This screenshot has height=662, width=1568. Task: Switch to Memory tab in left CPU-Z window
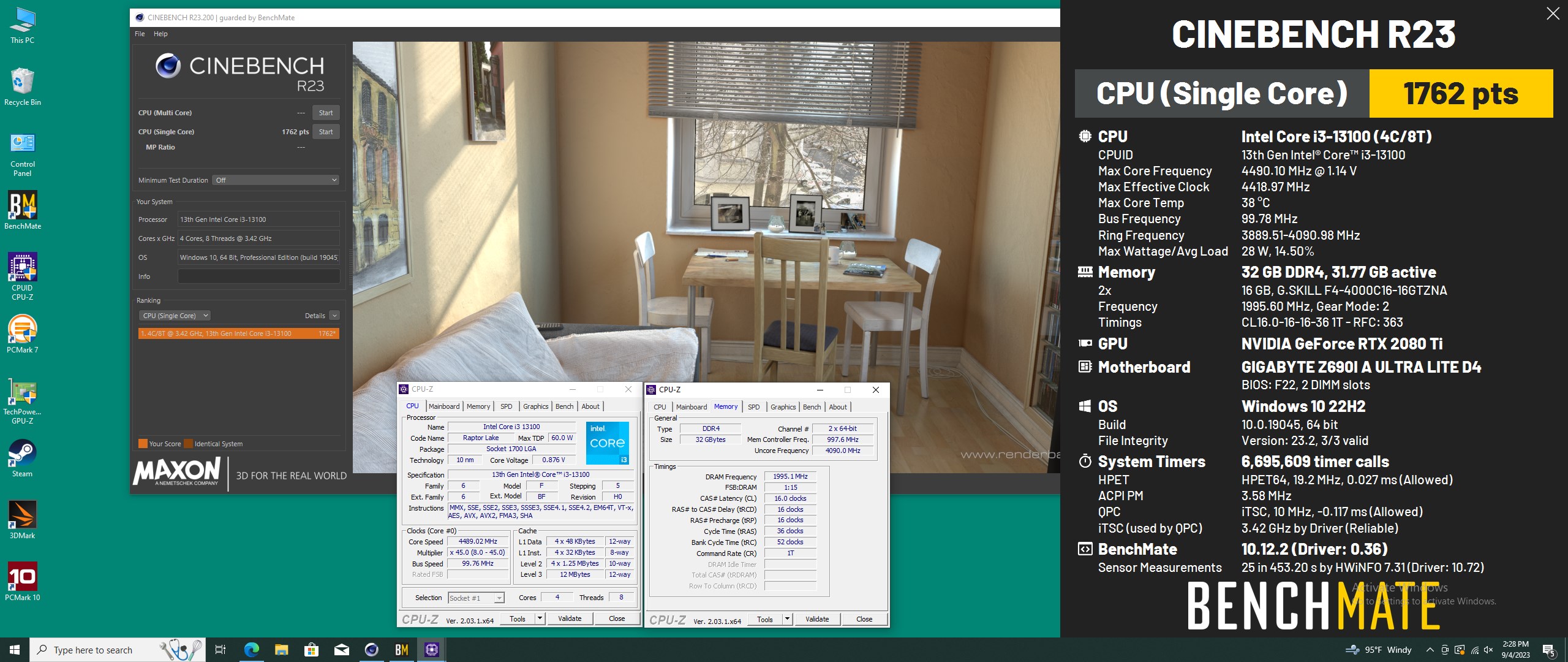[478, 406]
